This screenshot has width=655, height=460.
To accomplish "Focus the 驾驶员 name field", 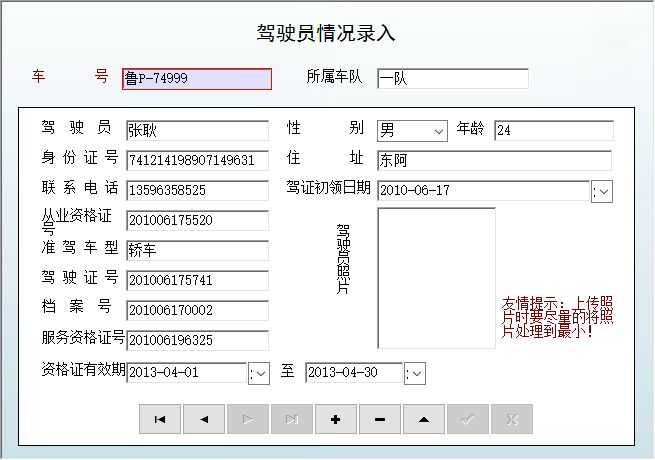I will (x=197, y=131).
